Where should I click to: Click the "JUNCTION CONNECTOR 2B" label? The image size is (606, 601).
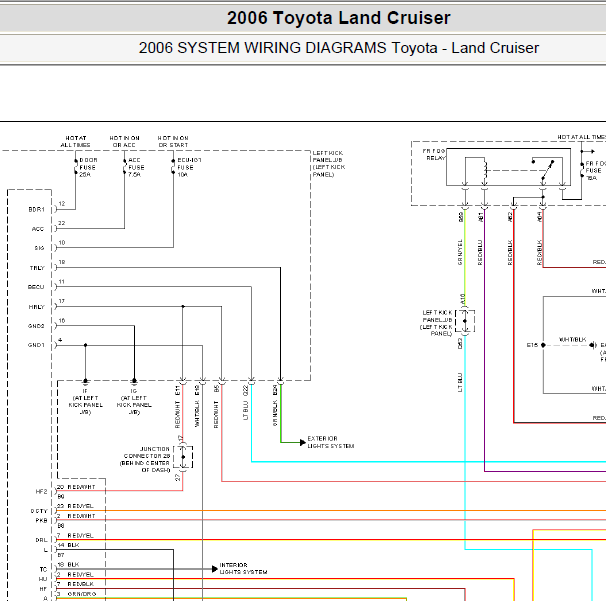point(145,460)
